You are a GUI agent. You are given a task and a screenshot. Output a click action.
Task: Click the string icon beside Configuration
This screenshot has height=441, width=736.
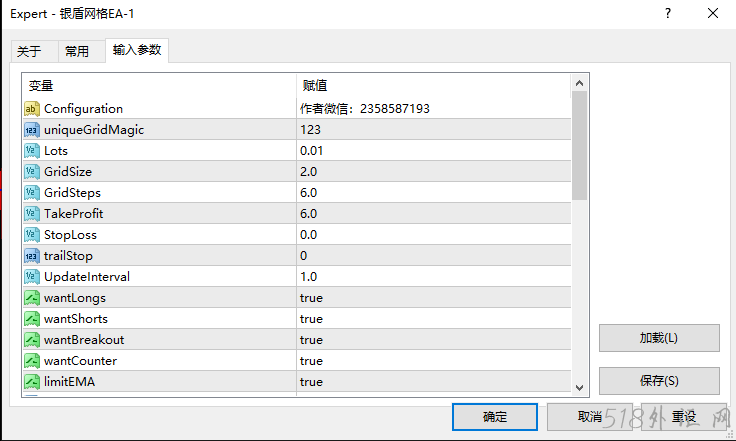coord(31,109)
